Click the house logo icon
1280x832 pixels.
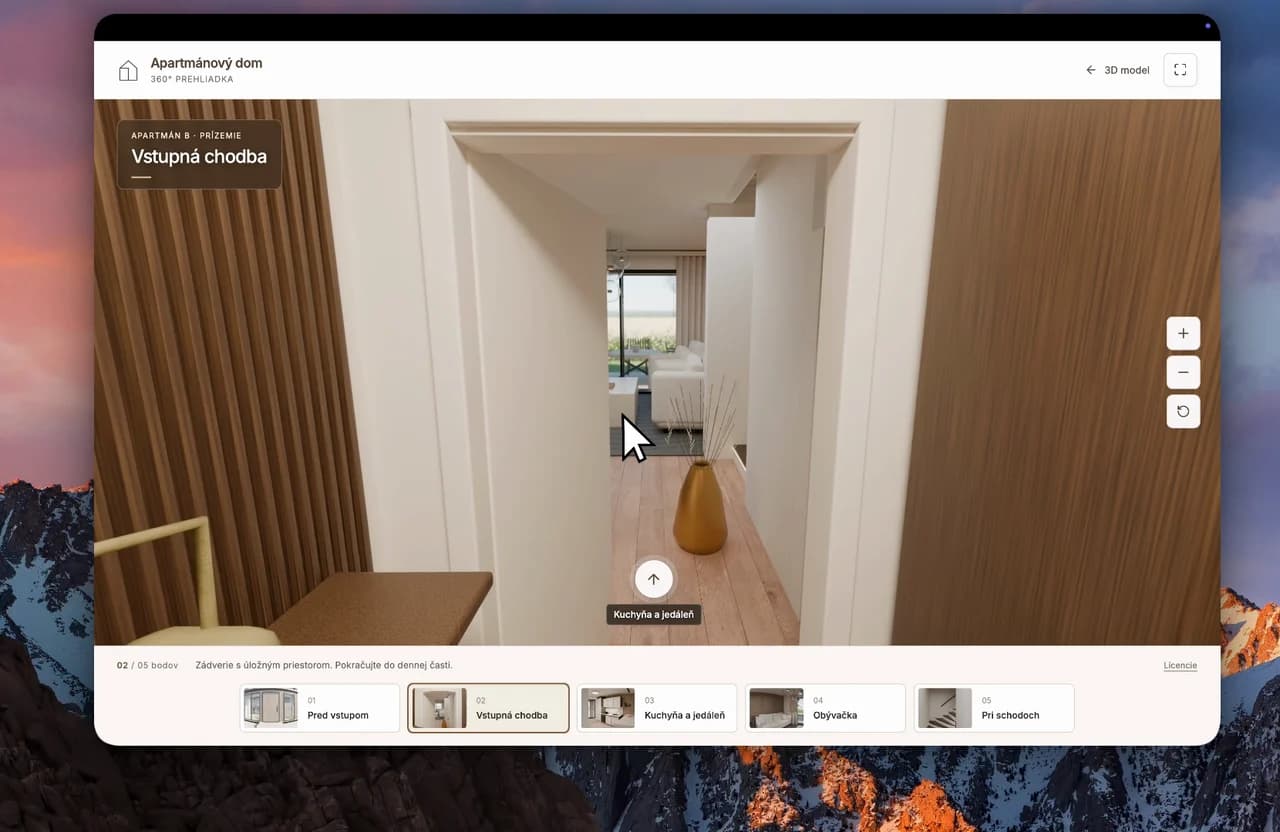pyautogui.click(x=128, y=70)
